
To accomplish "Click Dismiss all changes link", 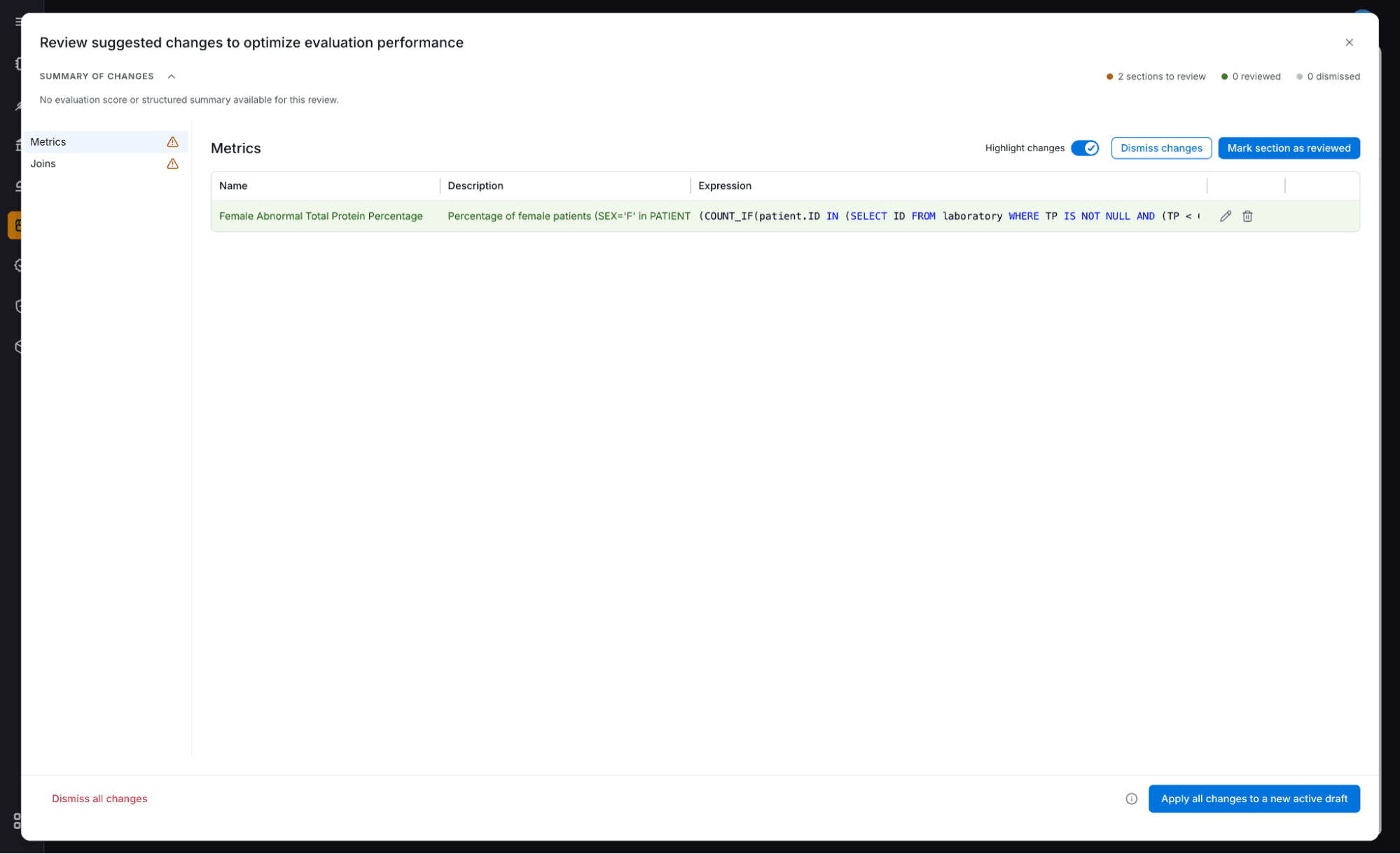I will 99,799.
